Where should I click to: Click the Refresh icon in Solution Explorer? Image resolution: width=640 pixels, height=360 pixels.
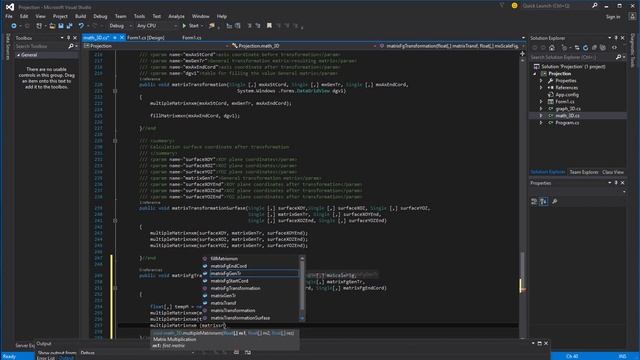click(x=585, y=48)
